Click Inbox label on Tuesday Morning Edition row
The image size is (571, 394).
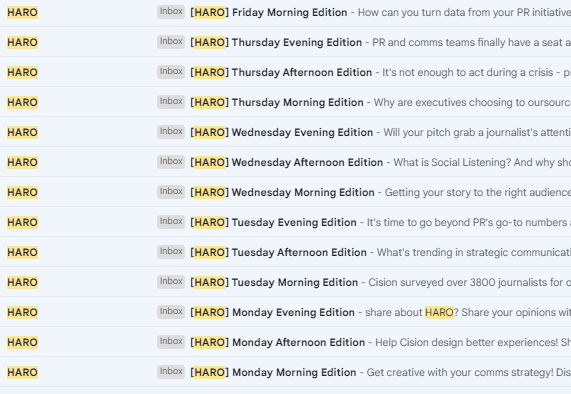coord(171,281)
